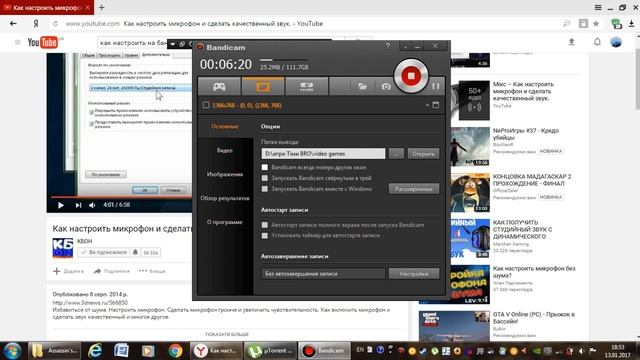Open a new browser tab
The image size is (640, 360).
(x=102, y=7)
